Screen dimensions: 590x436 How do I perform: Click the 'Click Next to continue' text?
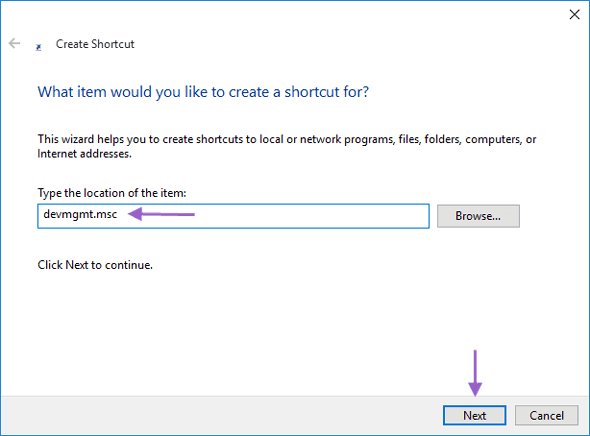click(95, 265)
